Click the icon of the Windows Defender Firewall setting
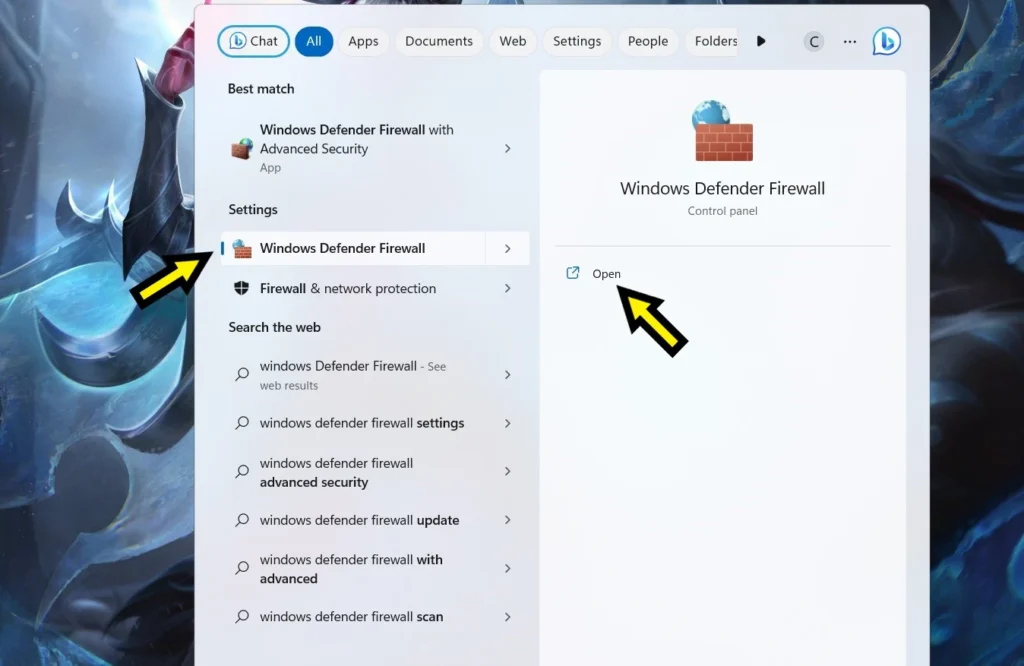 coord(242,248)
